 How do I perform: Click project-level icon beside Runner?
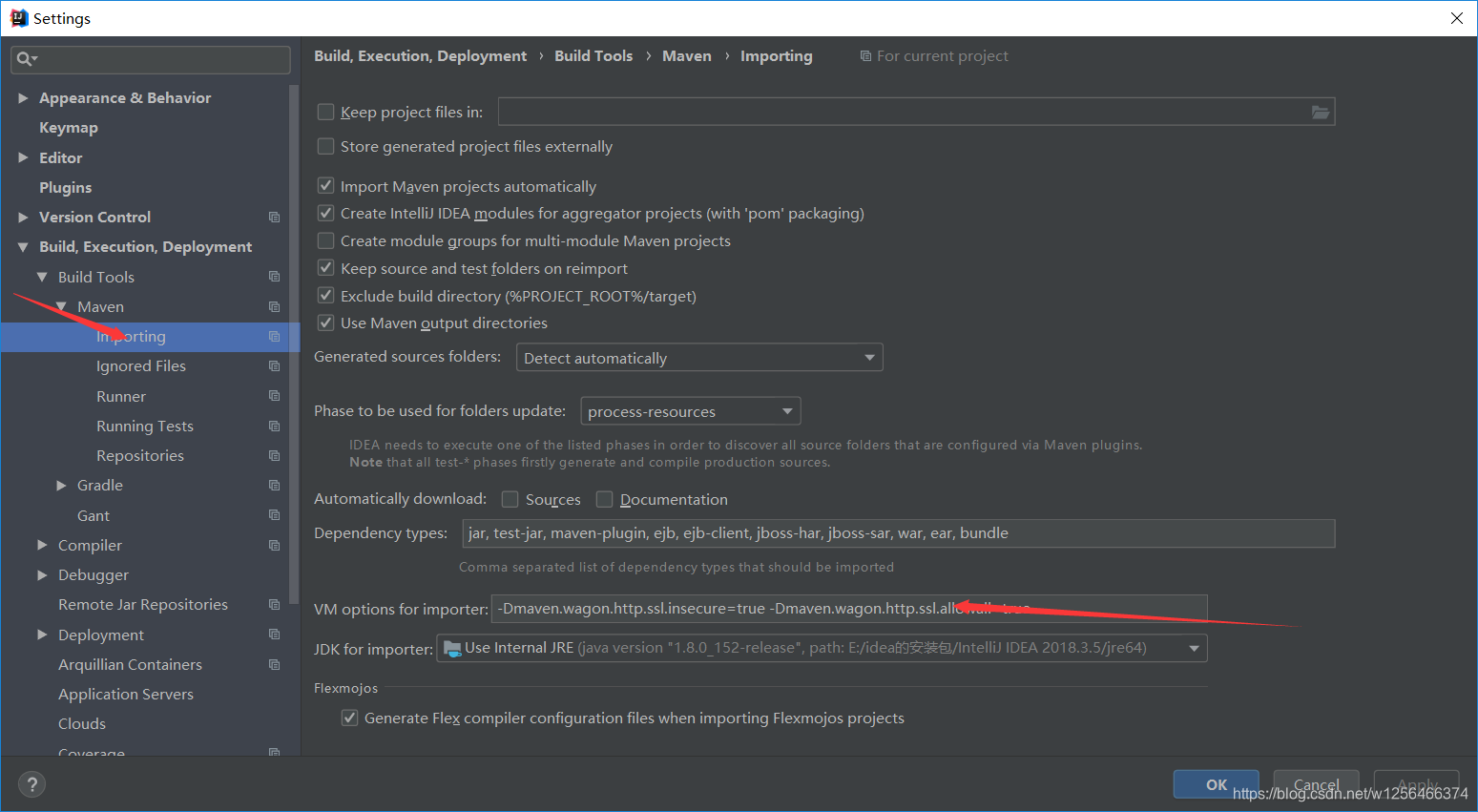point(274,396)
